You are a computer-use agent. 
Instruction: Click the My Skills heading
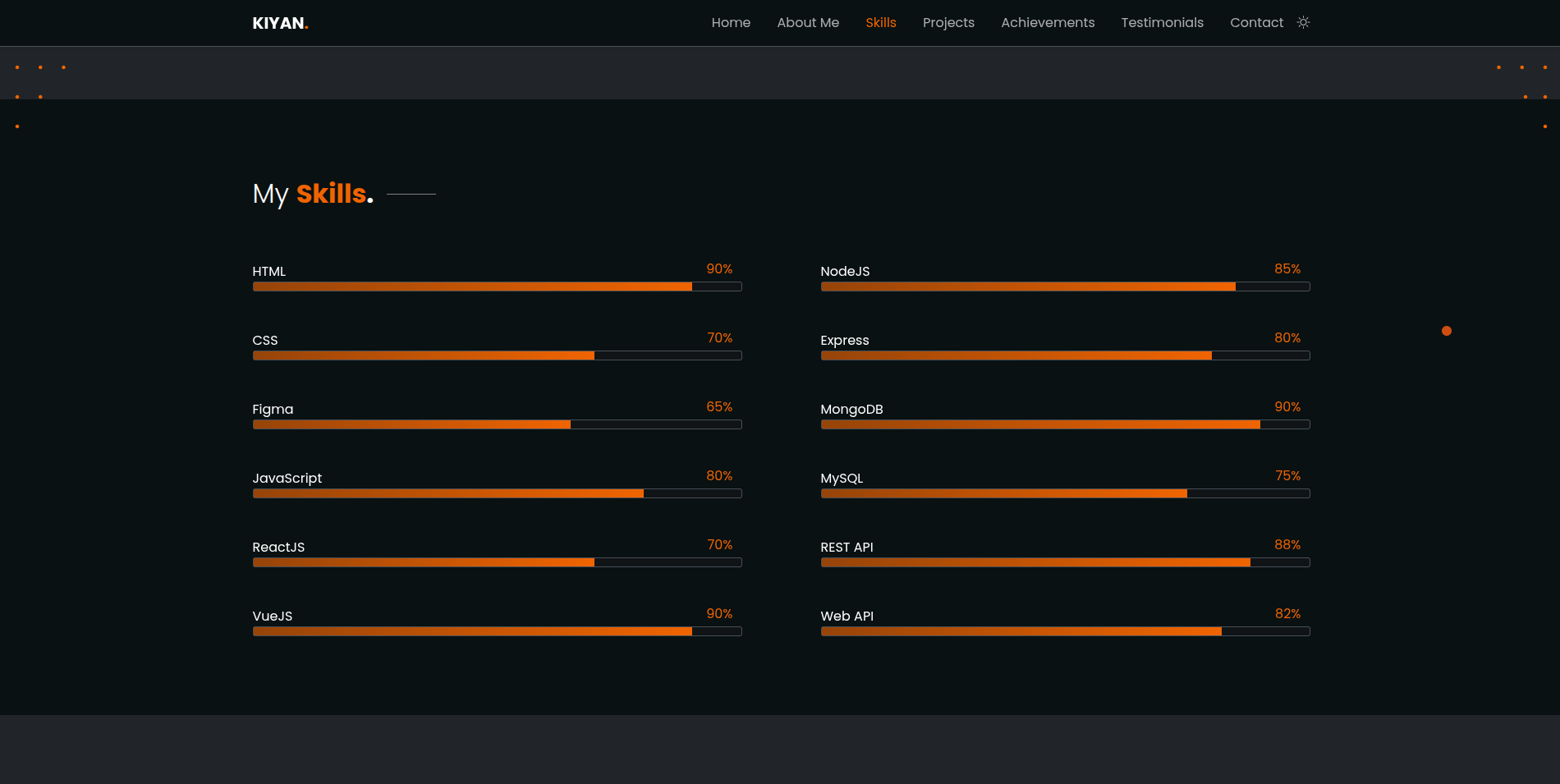(x=313, y=194)
